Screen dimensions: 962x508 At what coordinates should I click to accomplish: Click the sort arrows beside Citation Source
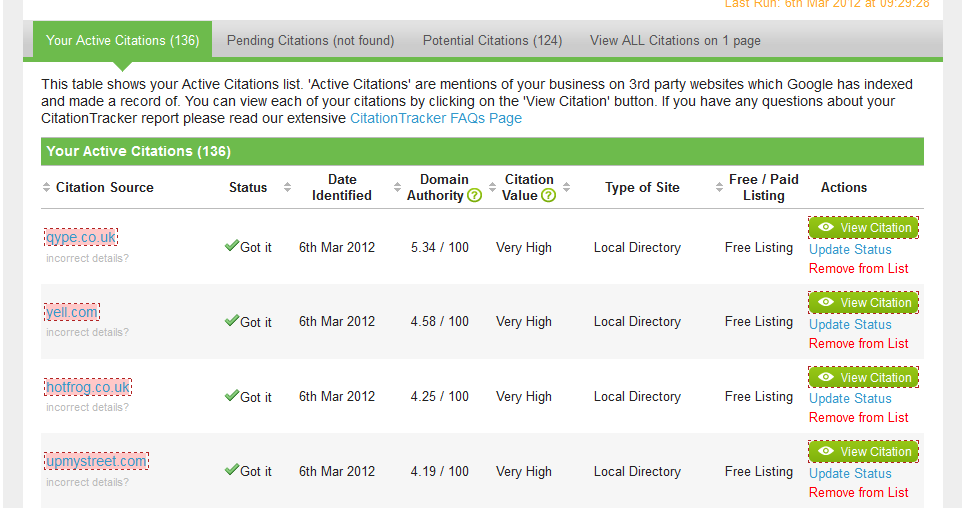click(x=46, y=188)
